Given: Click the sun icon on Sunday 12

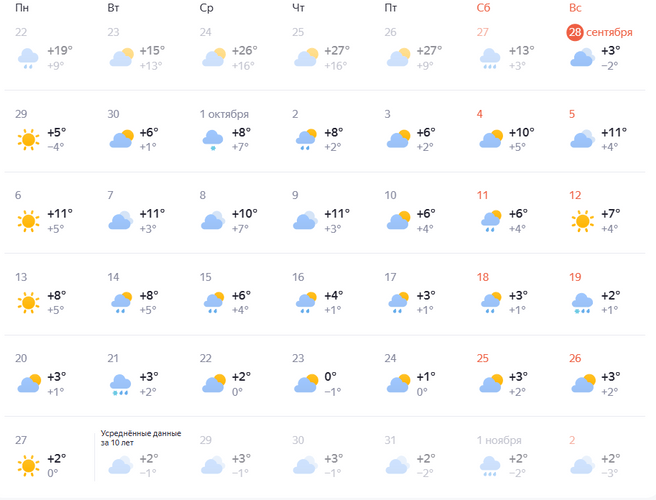Looking at the screenshot, I should coord(580,221).
